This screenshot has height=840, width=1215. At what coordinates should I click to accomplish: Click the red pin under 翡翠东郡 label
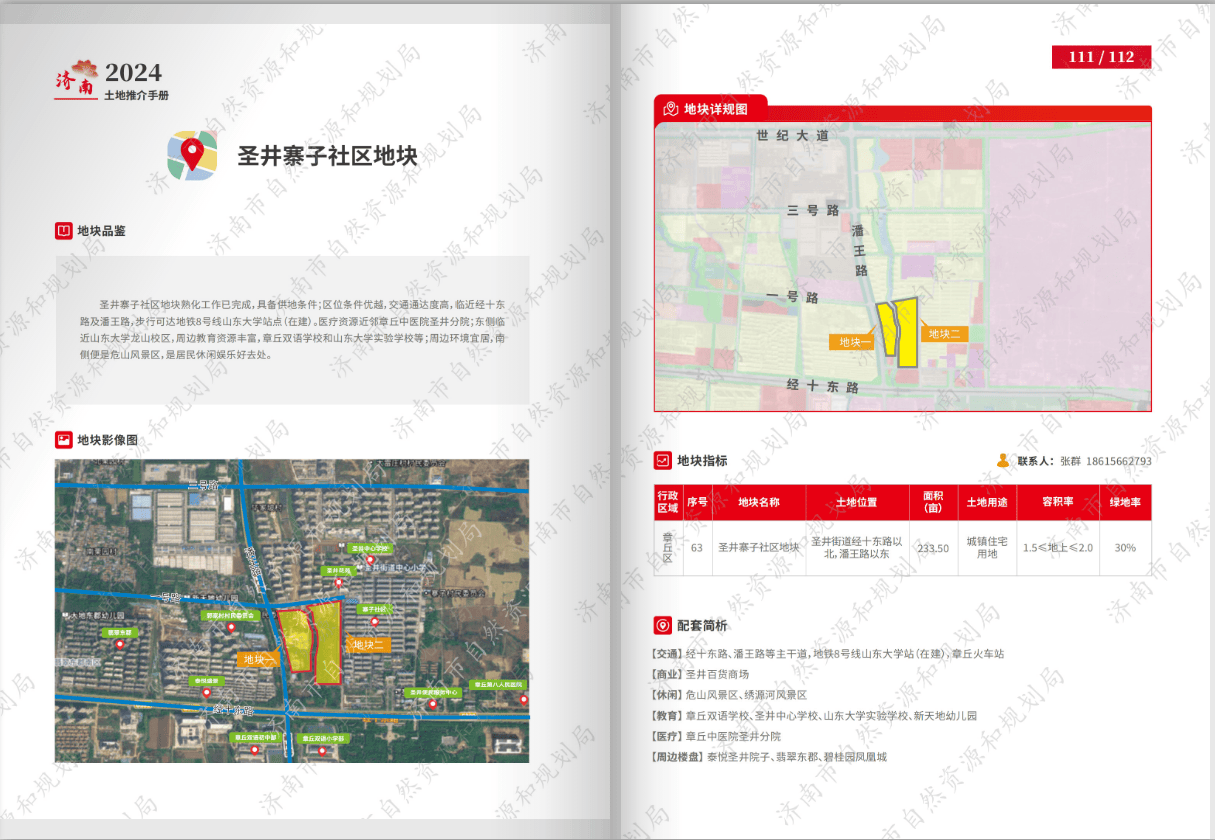(122, 643)
